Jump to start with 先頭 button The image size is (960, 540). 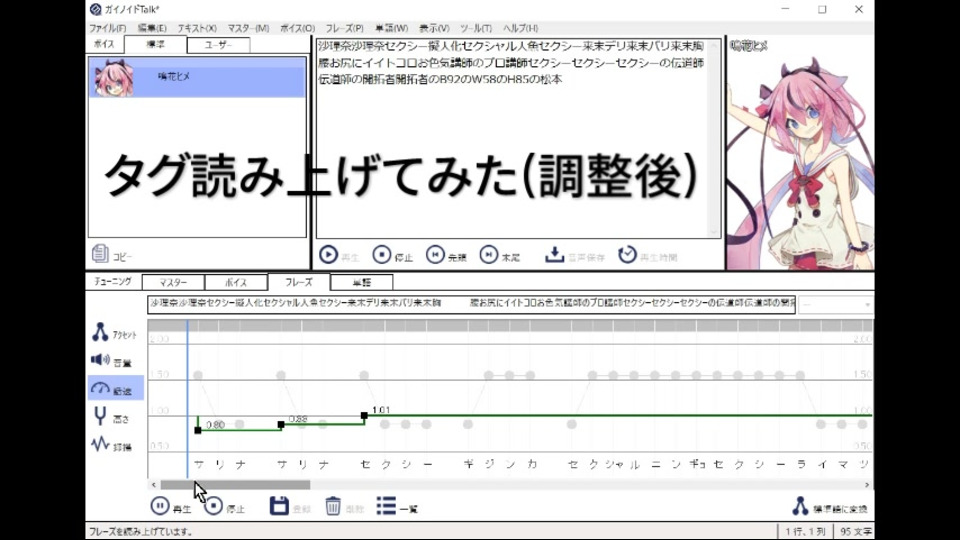(x=435, y=254)
